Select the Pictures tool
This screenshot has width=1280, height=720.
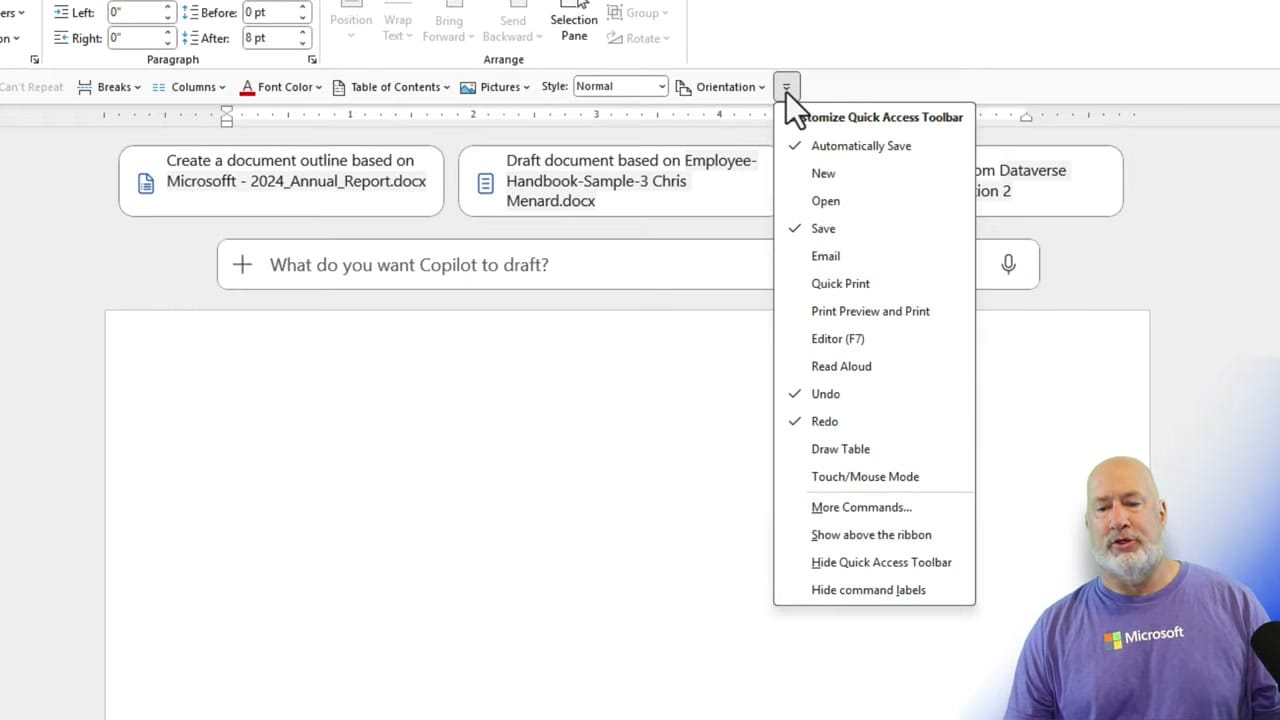pos(497,87)
